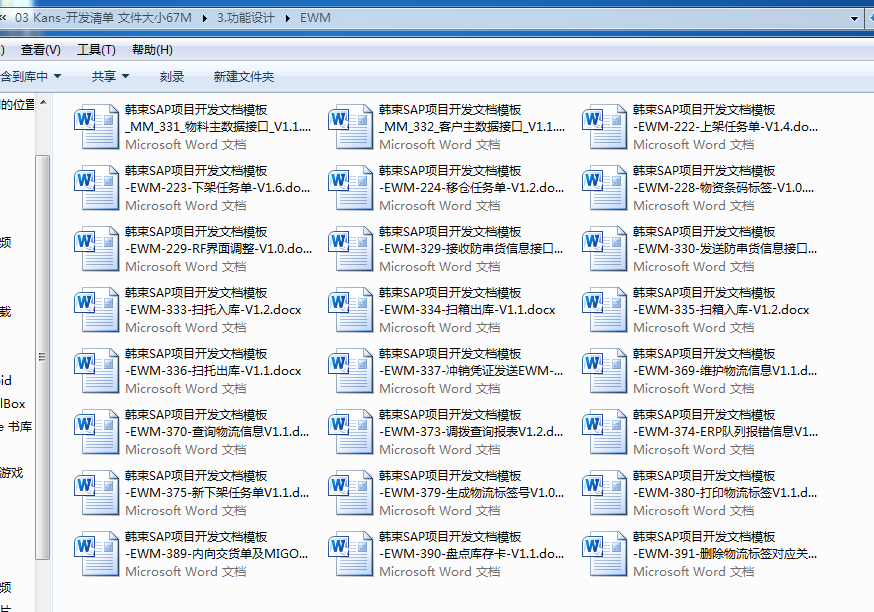
Task: Select Word icon of EWM-369-维护物流信息
Action: point(604,371)
